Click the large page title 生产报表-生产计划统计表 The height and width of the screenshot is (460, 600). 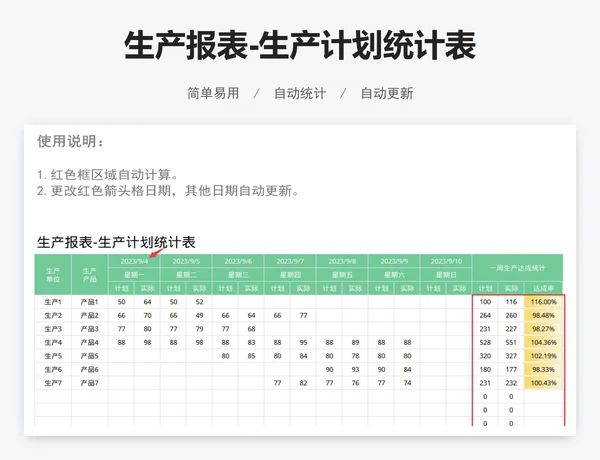(300, 45)
